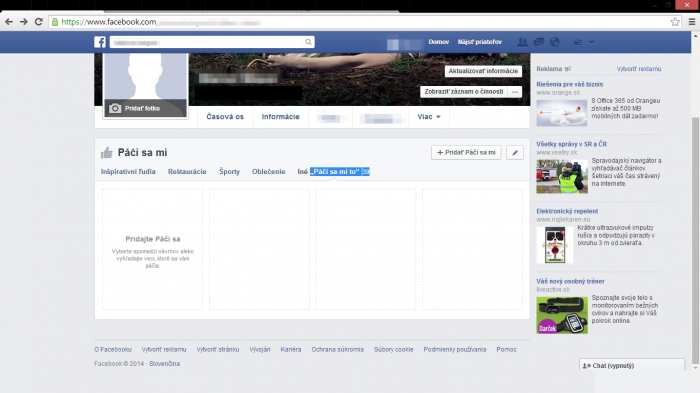700x393 pixels.
Task: Click the Facebook search input field
Action: click(206, 42)
